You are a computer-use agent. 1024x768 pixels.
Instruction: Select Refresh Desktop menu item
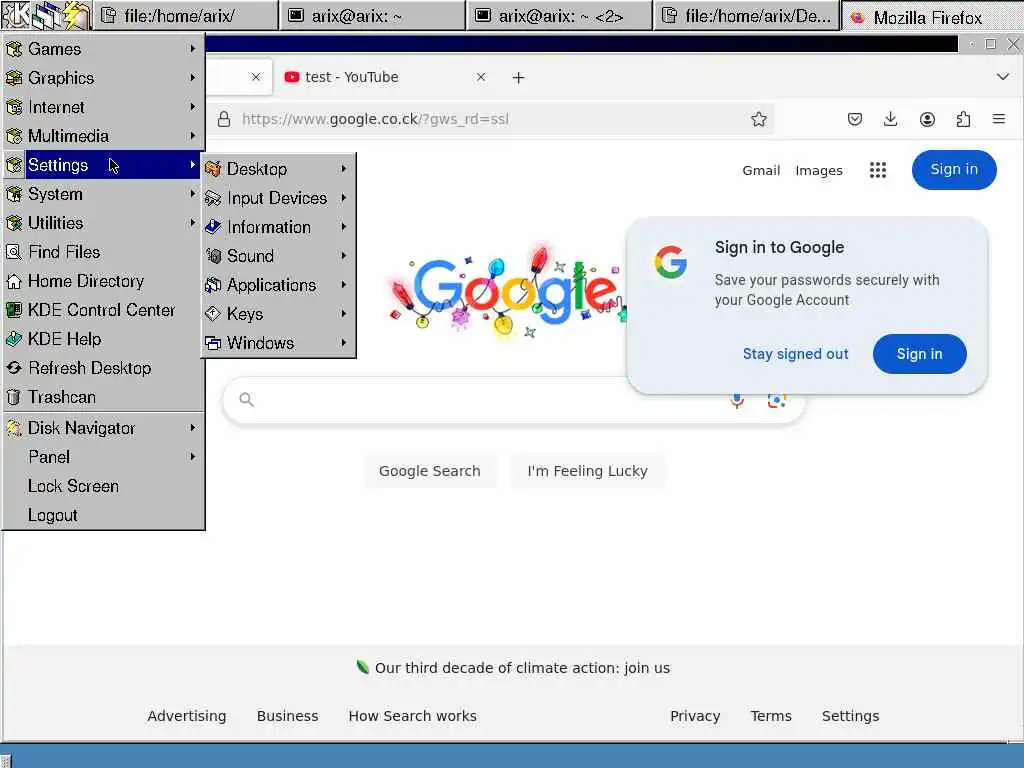tap(103, 368)
